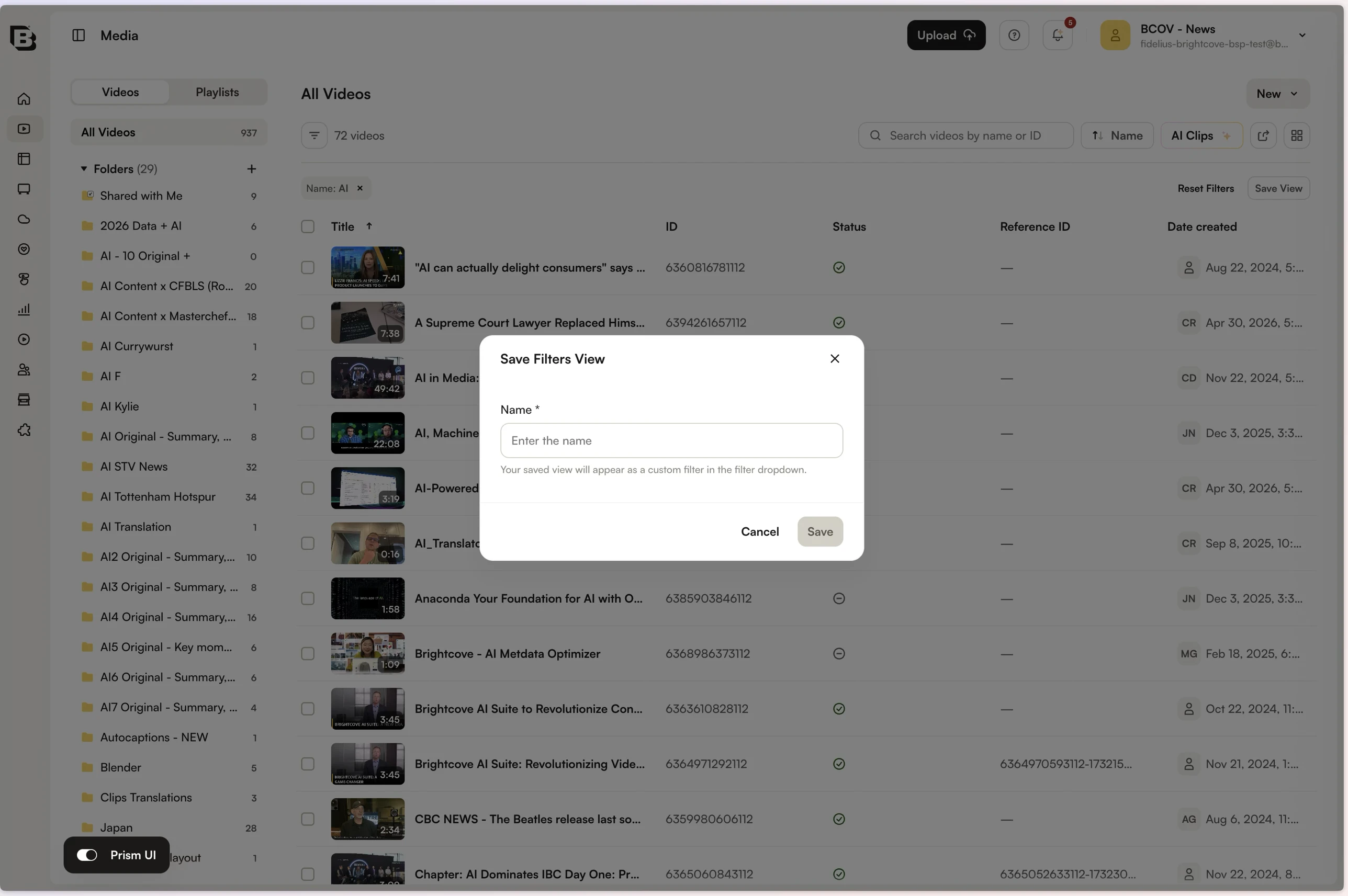Select the CBC NEWS Beatles video checkbox
The width and height of the screenshot is (1348, 896).
click(308, 819)
